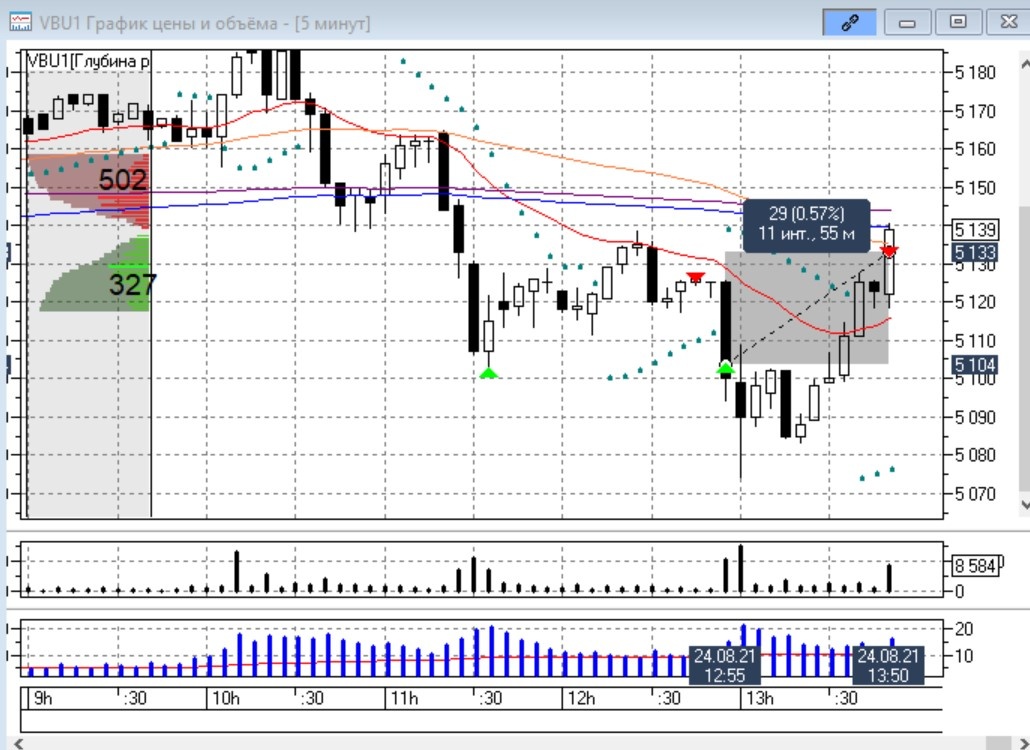Click the 5 090 price axis label

click(975, 417)
